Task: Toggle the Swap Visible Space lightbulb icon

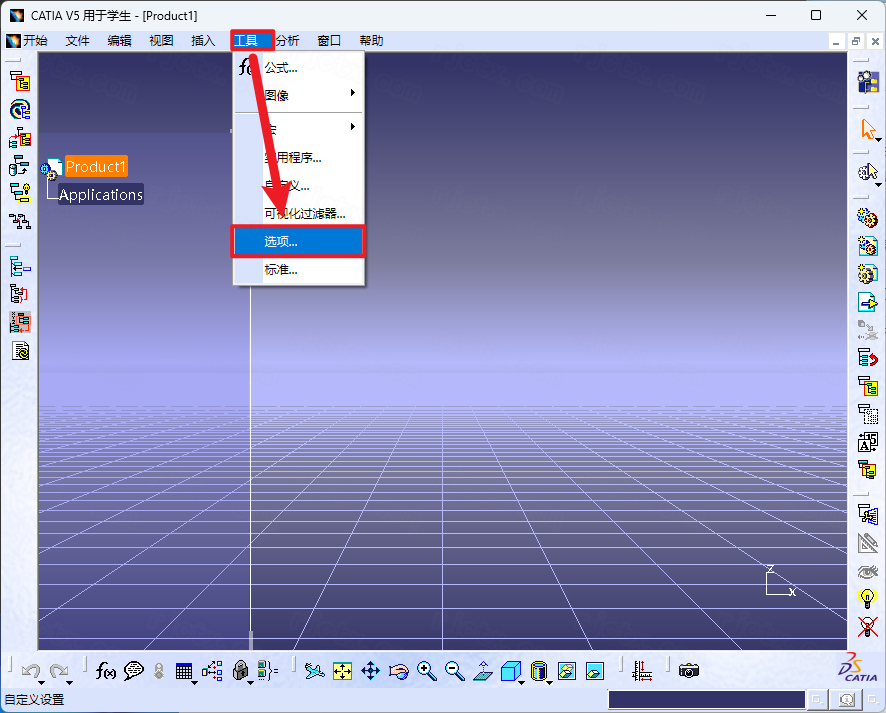Action: (867, 598)
